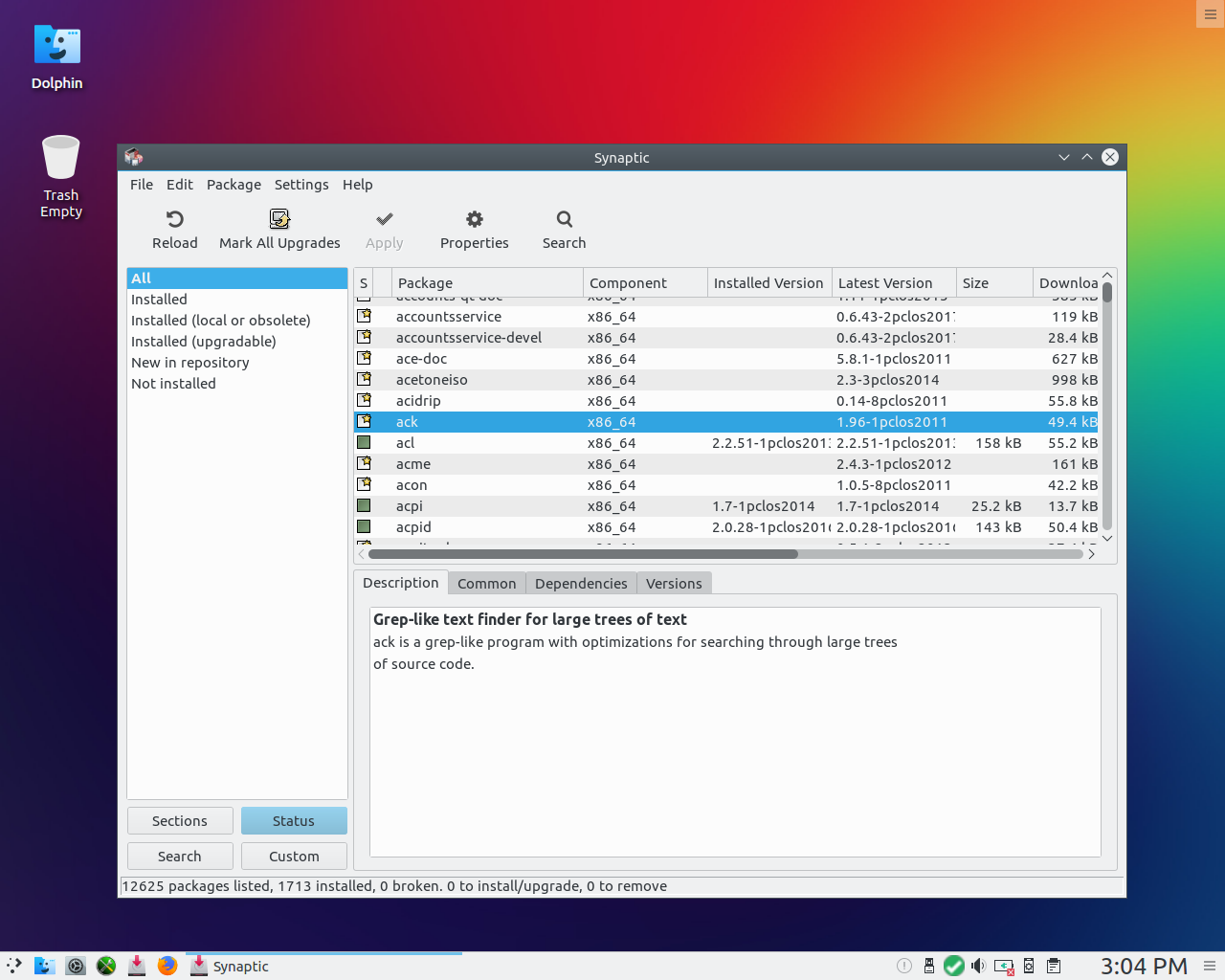The image size is (1225, 980).
Task: Open Dolphin desktop icon
Action: (57, 57)
